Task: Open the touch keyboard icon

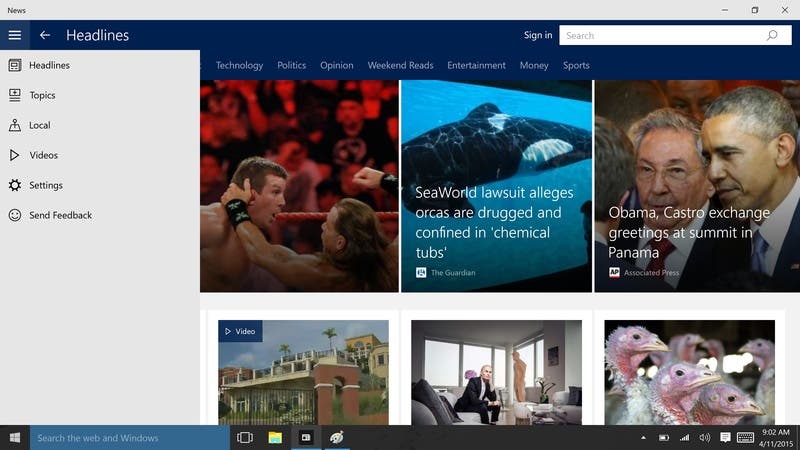Action: (x=745, y=438)
